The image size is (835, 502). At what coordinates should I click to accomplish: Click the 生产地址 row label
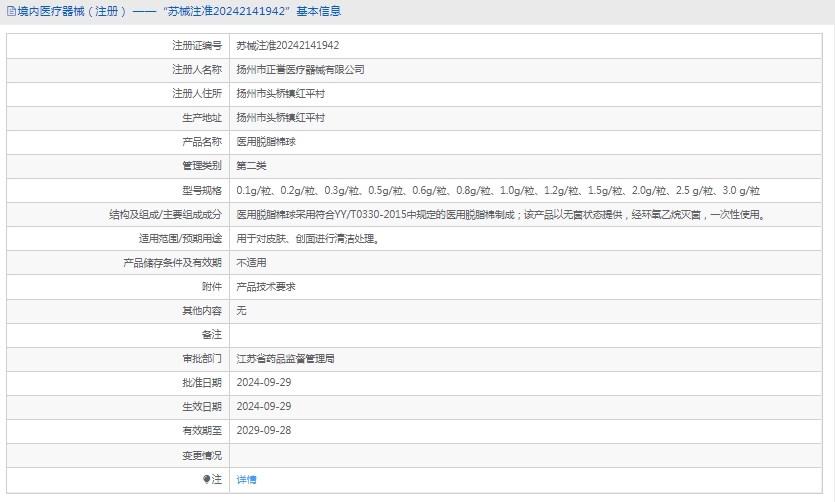(202, 118)
